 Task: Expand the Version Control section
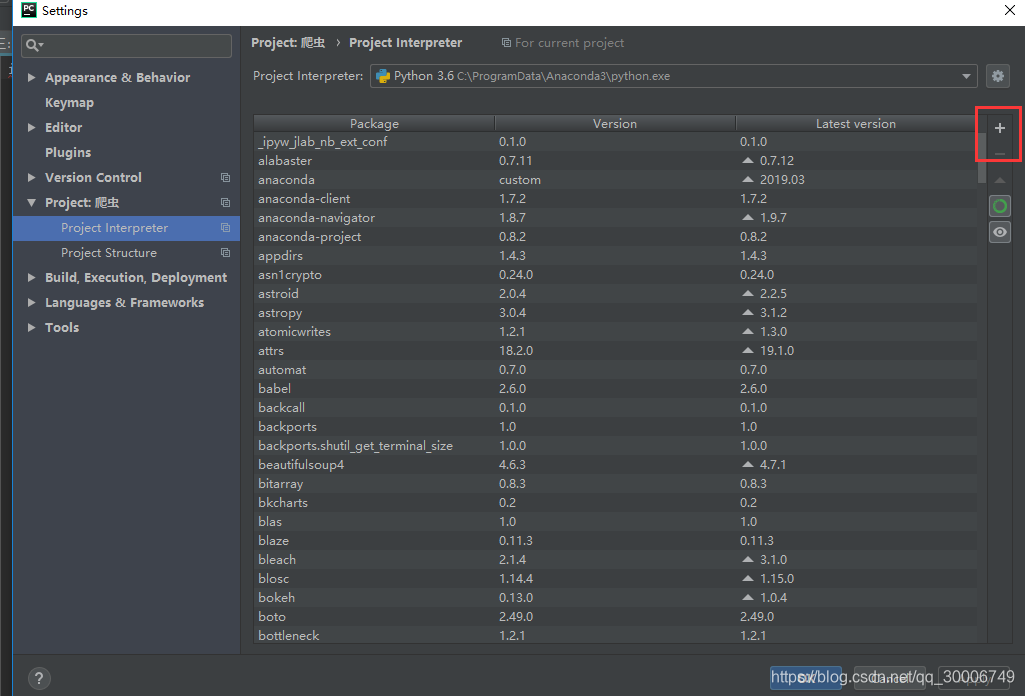click(31, 177)
